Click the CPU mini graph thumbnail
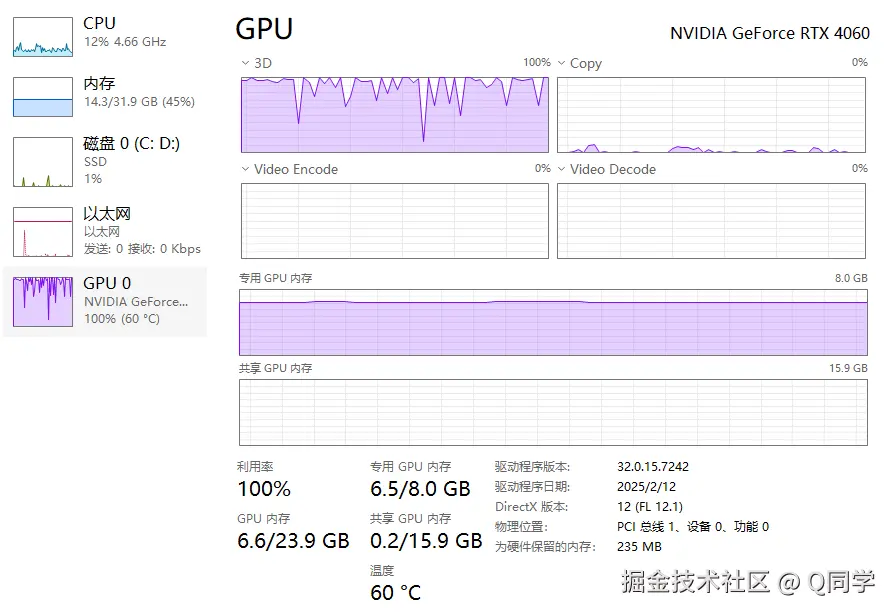Viewport: 894px width, 614px height. click(x=43, y=36)
